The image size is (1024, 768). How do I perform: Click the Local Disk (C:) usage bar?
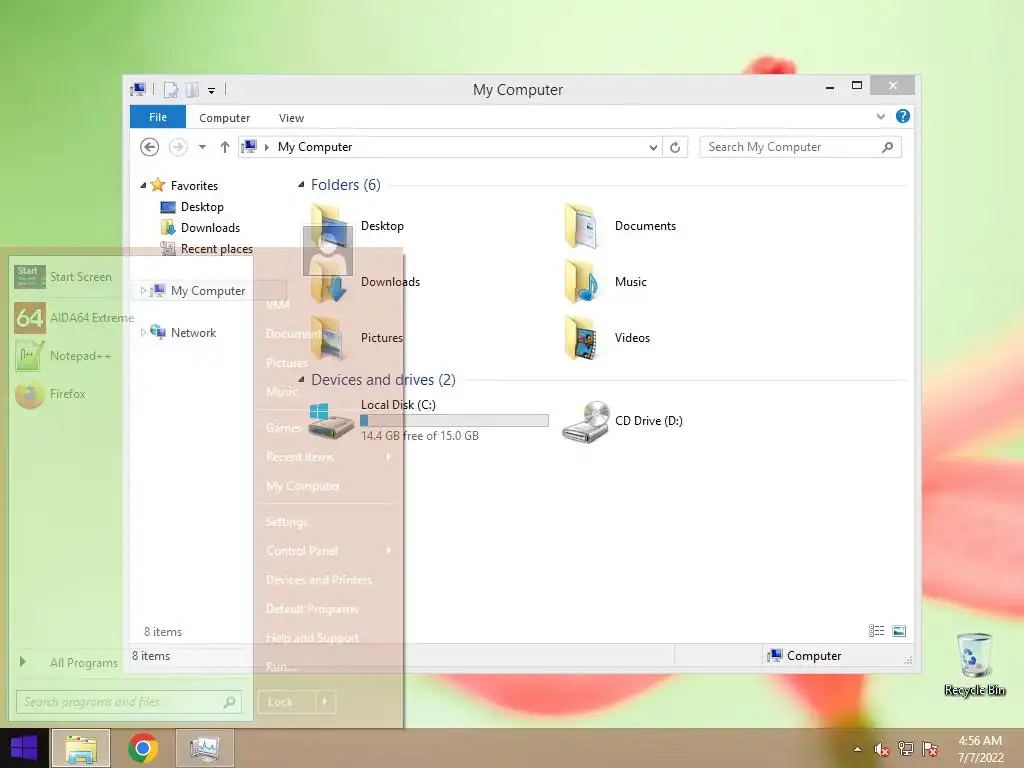pos(455,421)
